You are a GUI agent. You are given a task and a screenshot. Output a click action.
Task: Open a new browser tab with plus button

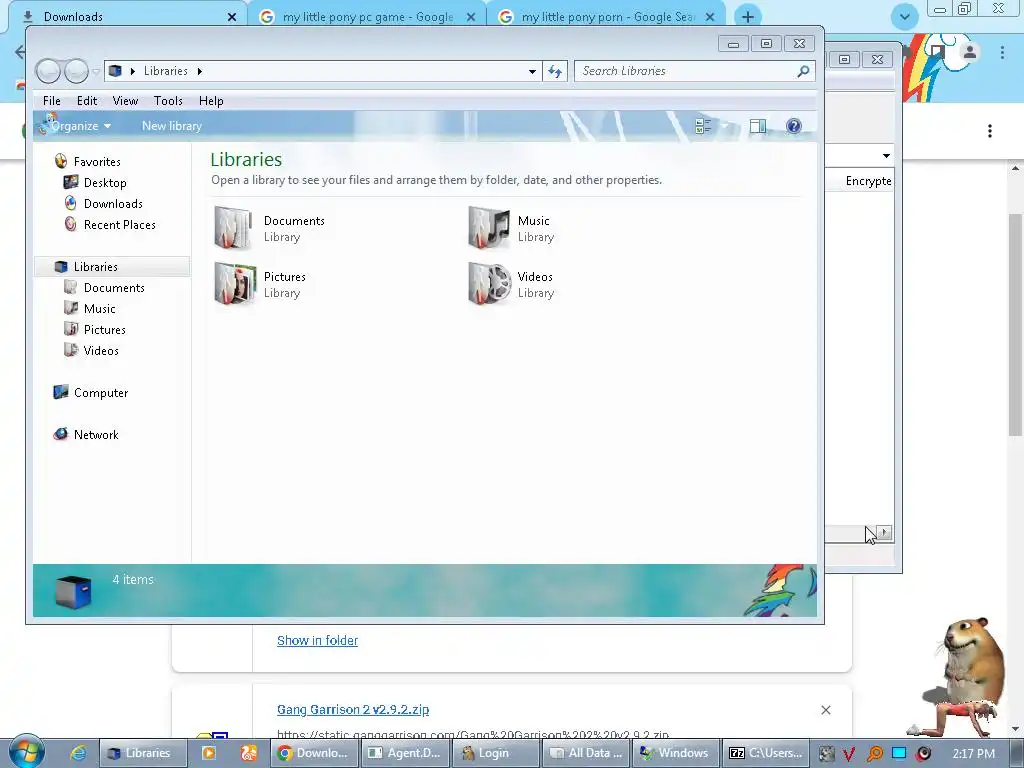pos(748,17)
